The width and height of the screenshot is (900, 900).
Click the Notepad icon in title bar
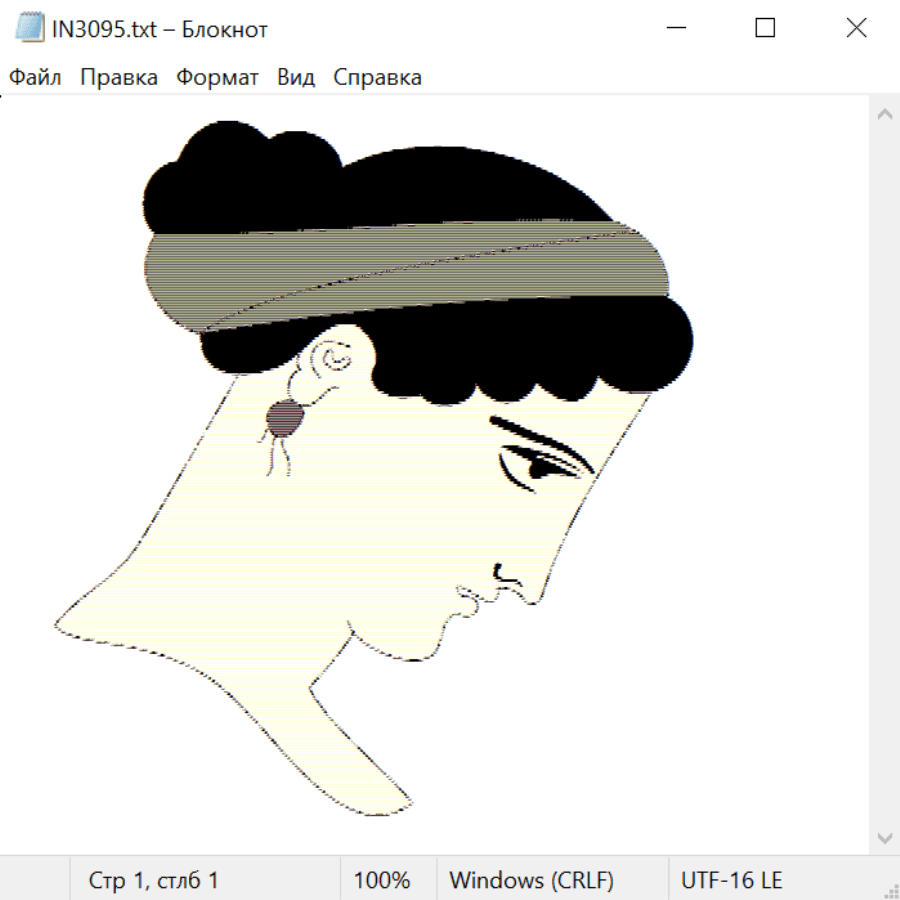click(31, 29)
